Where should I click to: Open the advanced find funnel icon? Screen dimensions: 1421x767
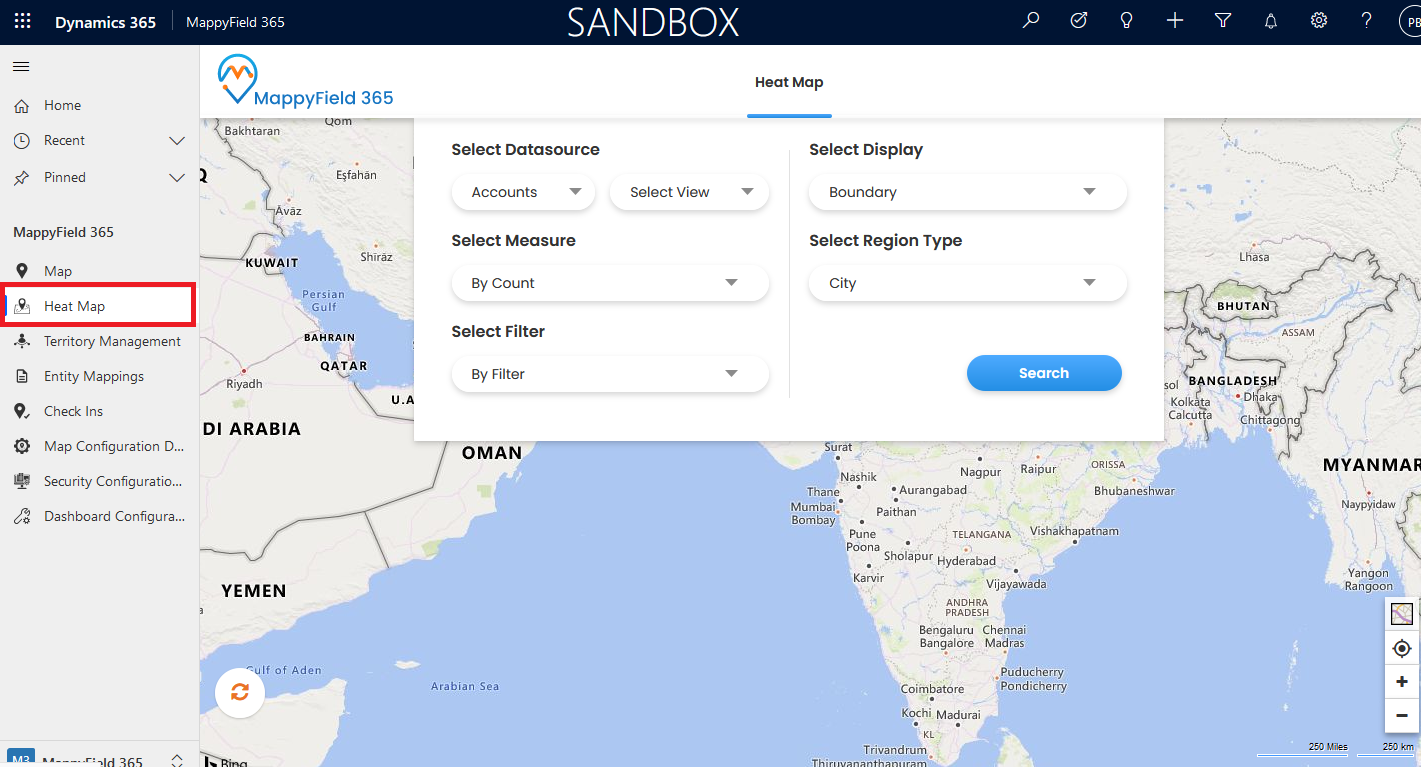pos(1223,20)
